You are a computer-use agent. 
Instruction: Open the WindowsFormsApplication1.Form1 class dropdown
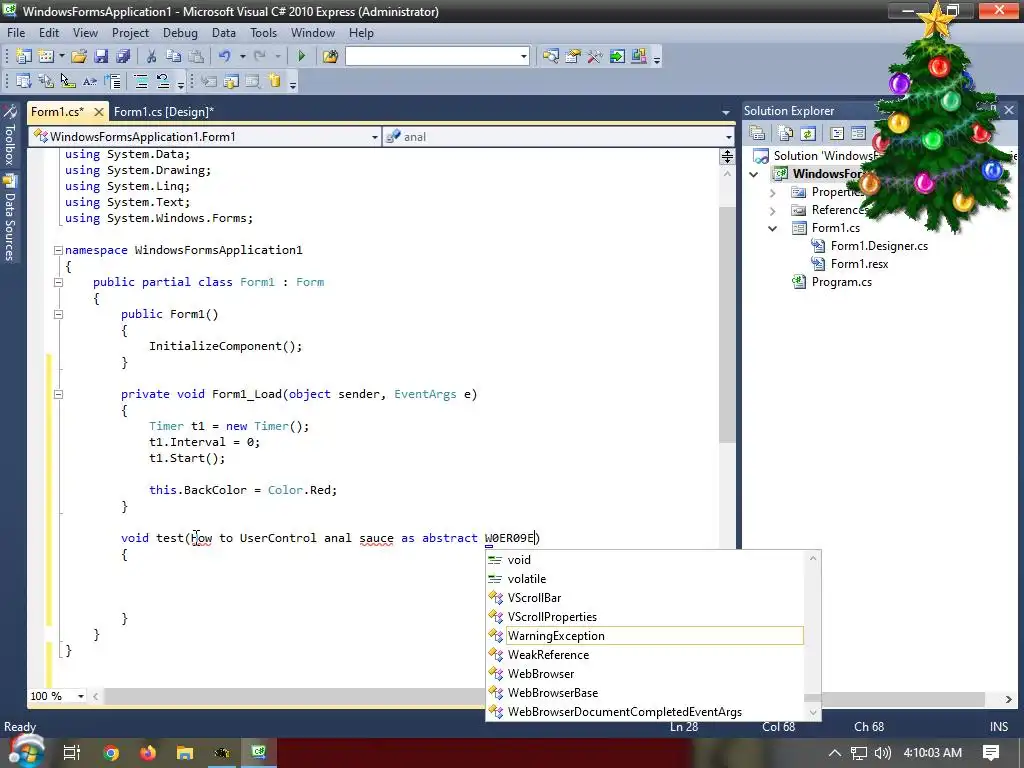tap(374, 137)
